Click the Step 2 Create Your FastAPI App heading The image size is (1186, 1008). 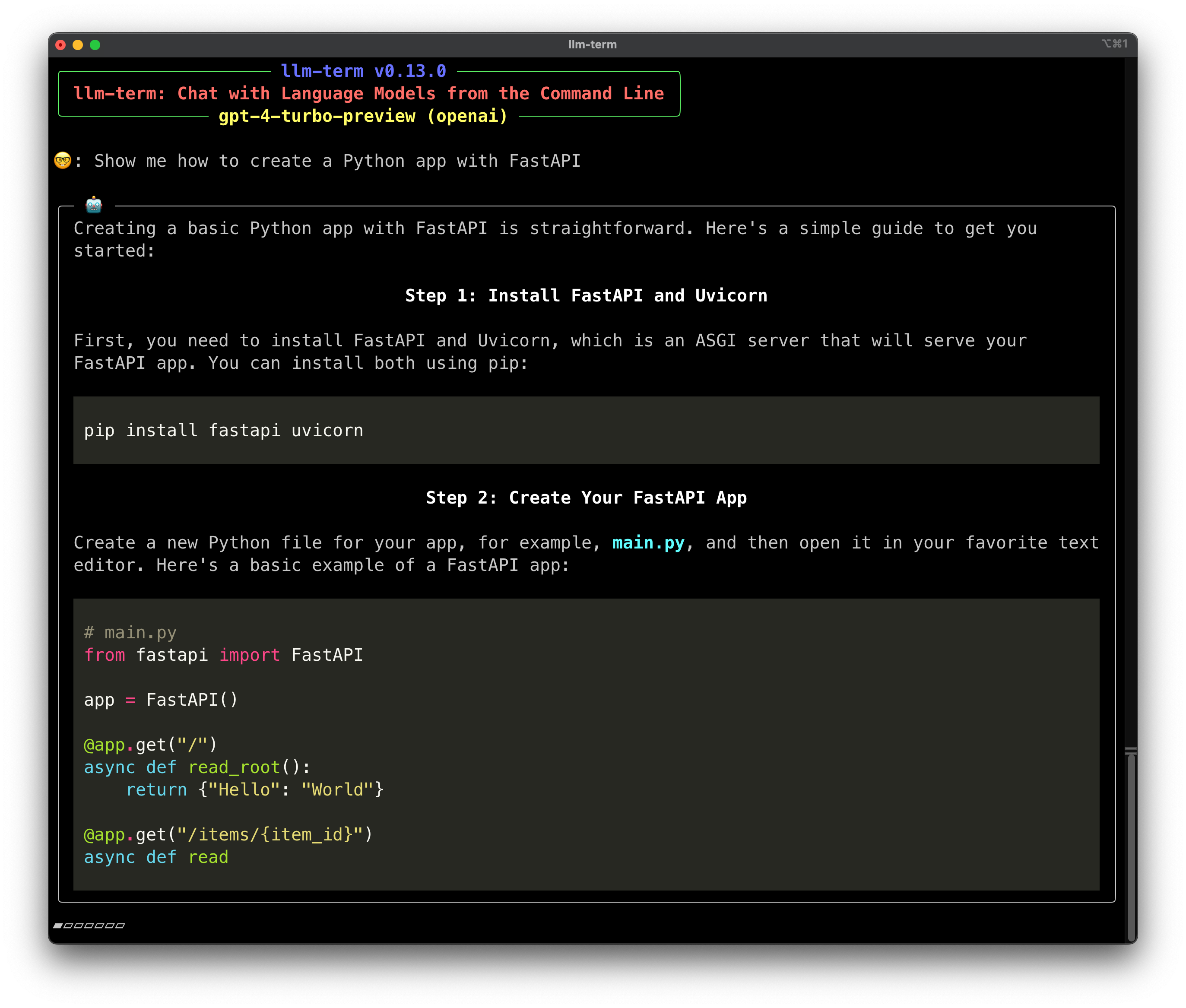pos(586,498)
